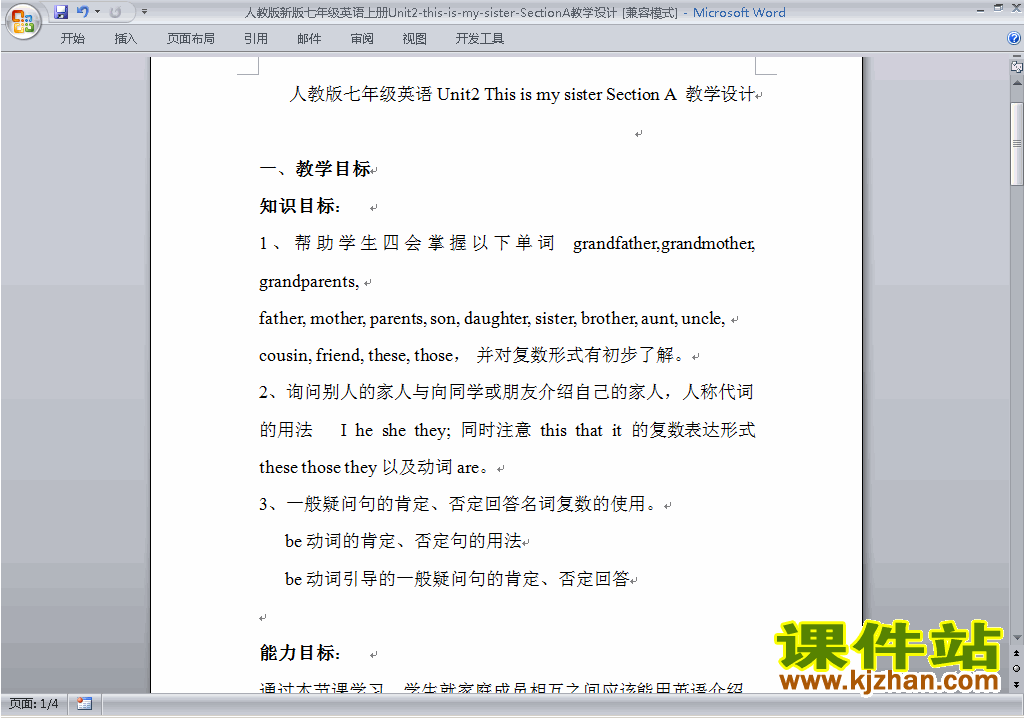The width and height of the screenshot is (1024, 718).
Task: Click the greyed Redo icon
Action: (x=116, y=12)
